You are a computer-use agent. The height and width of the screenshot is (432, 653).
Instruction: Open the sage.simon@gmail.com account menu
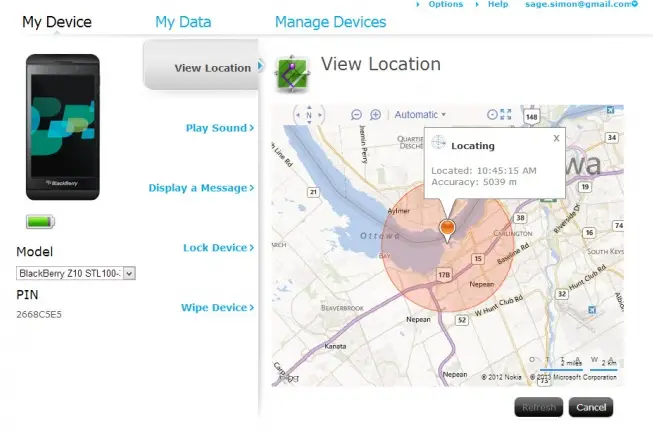(581, 4)
